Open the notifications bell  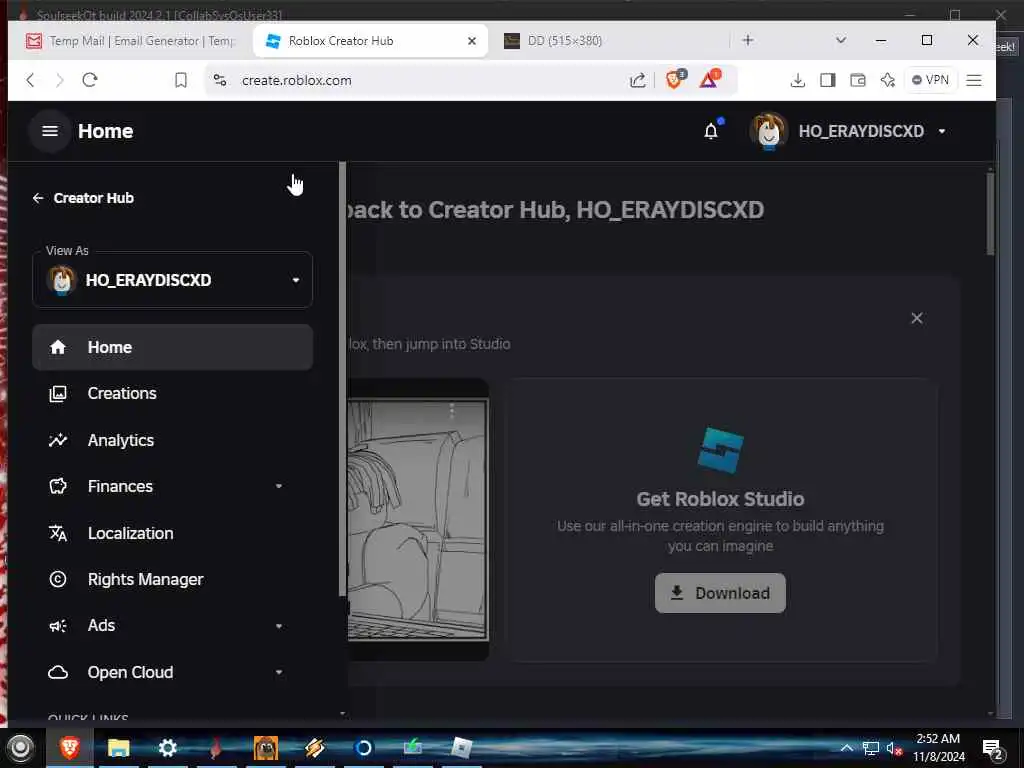[711, 131]
